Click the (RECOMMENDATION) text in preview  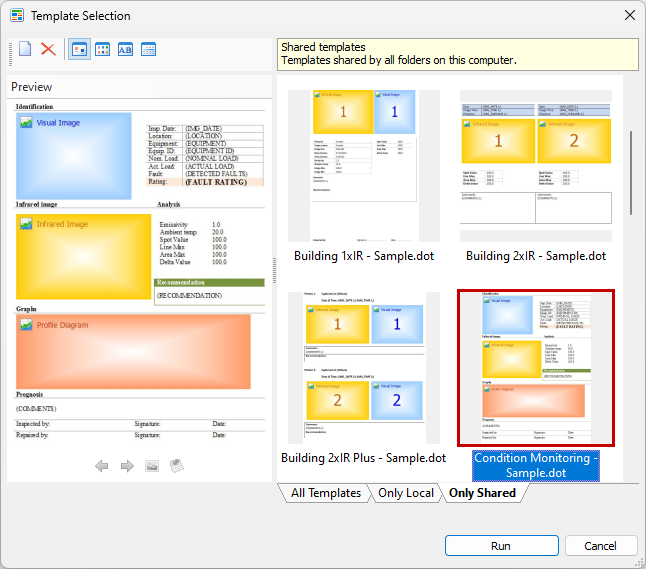(190, 295)
